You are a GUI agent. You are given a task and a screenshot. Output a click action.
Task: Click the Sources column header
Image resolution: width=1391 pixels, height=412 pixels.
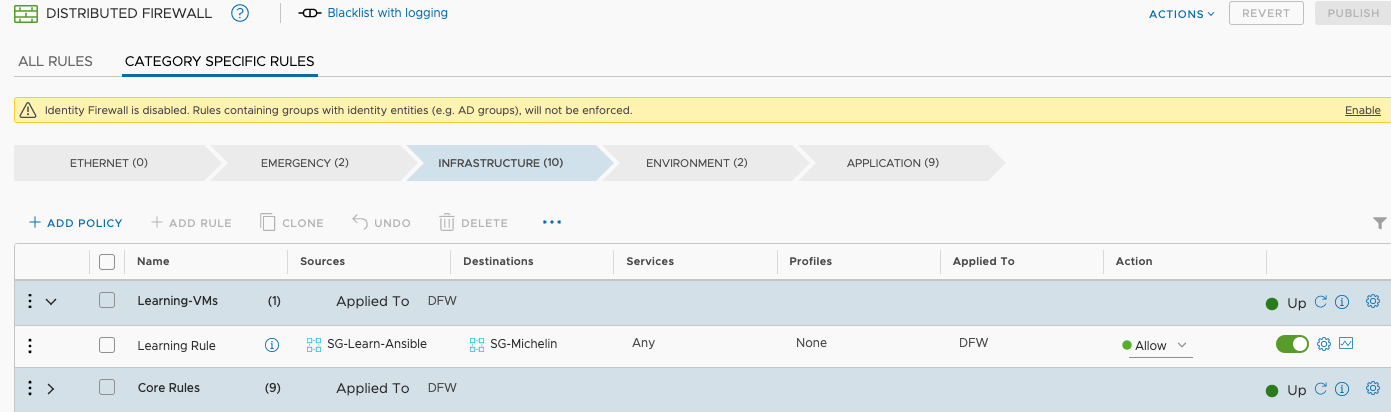(x=322, y=261)
